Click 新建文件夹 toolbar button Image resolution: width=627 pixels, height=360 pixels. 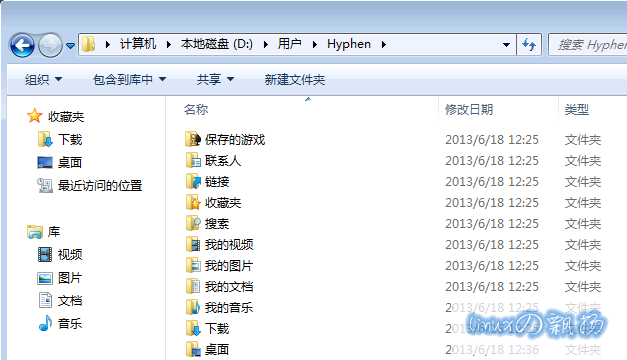[x=295, y=80]
